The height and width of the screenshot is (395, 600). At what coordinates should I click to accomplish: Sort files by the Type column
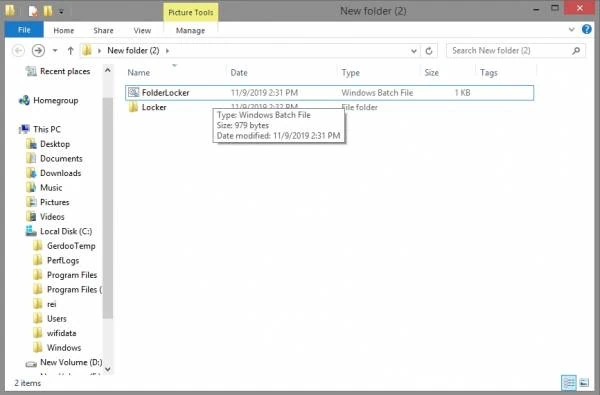point(351,73)
